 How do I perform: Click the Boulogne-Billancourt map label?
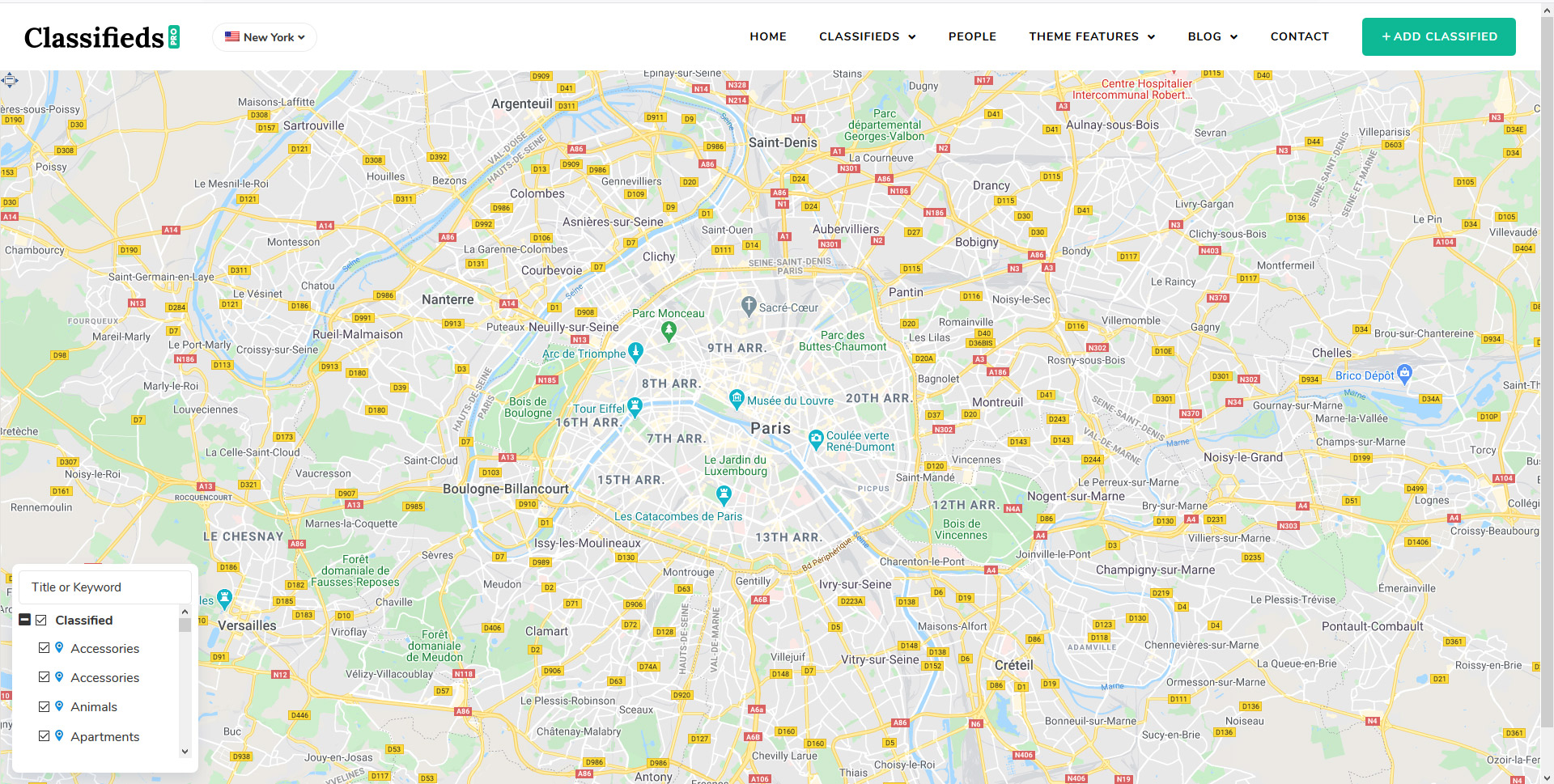pyautogui.click(x=506, y=489)
